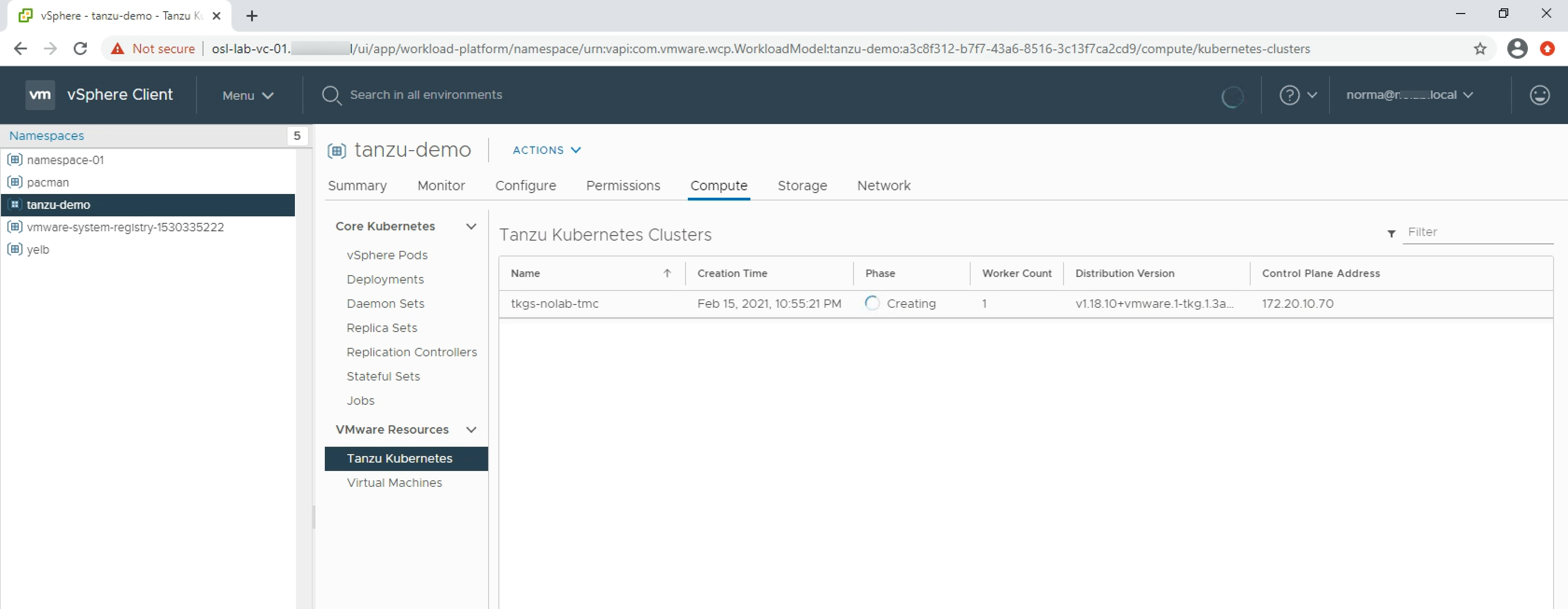Open the help question mark icon
The width and height of the screenshot is (1568, 609).
click(1289, 95)
